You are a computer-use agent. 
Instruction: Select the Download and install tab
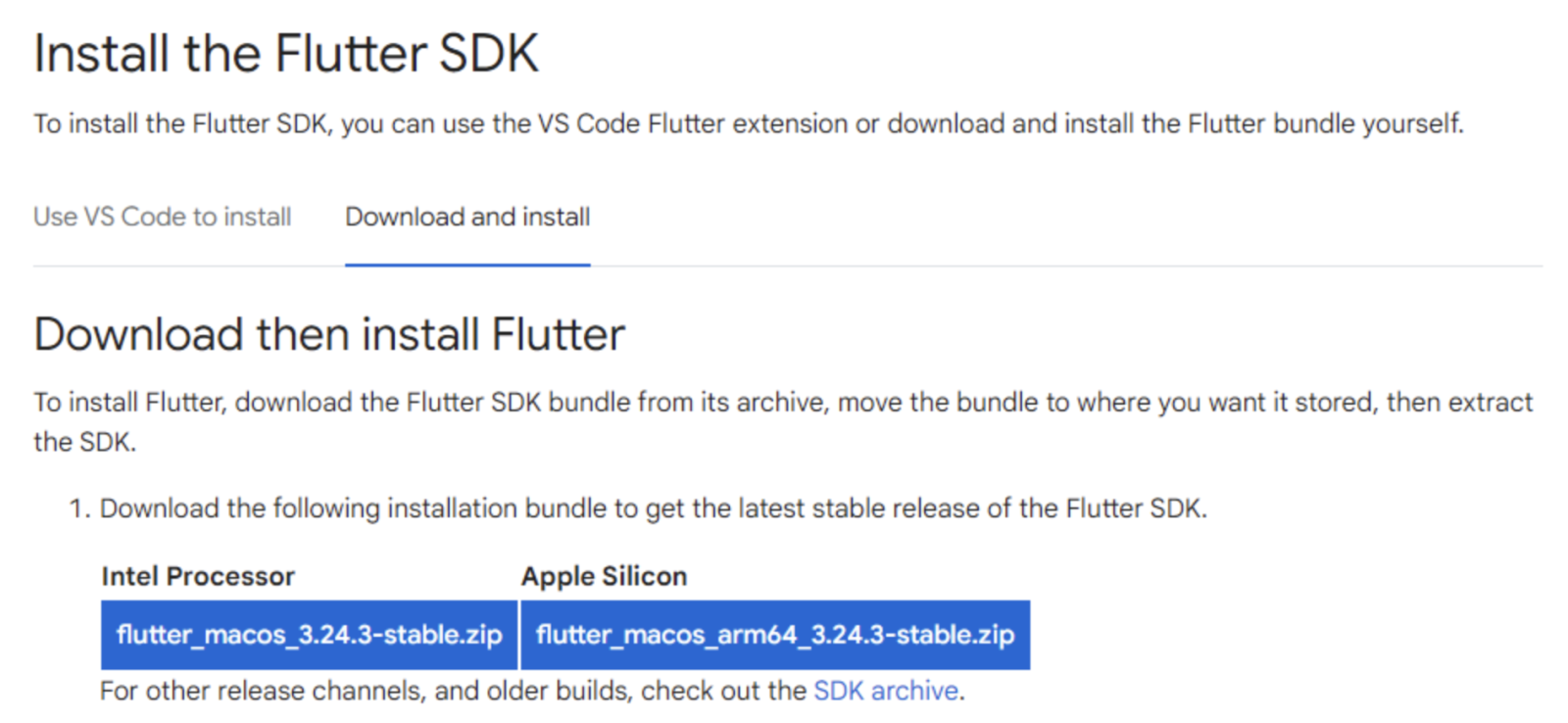click(467, 217)
